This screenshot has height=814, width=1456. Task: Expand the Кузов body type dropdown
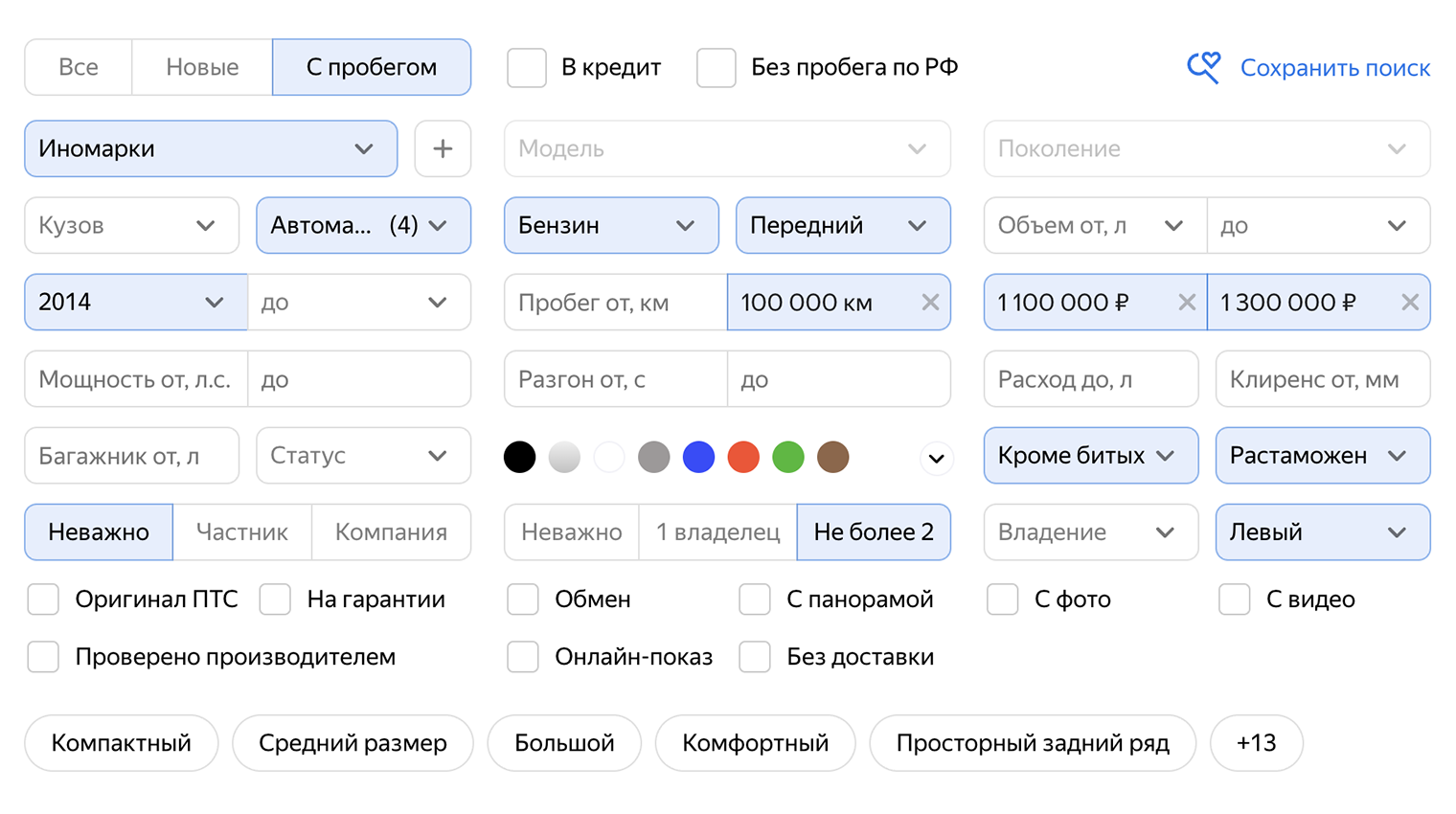132,226
